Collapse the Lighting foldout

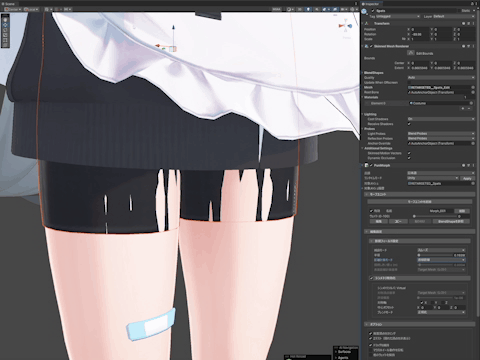click(363, 114)
